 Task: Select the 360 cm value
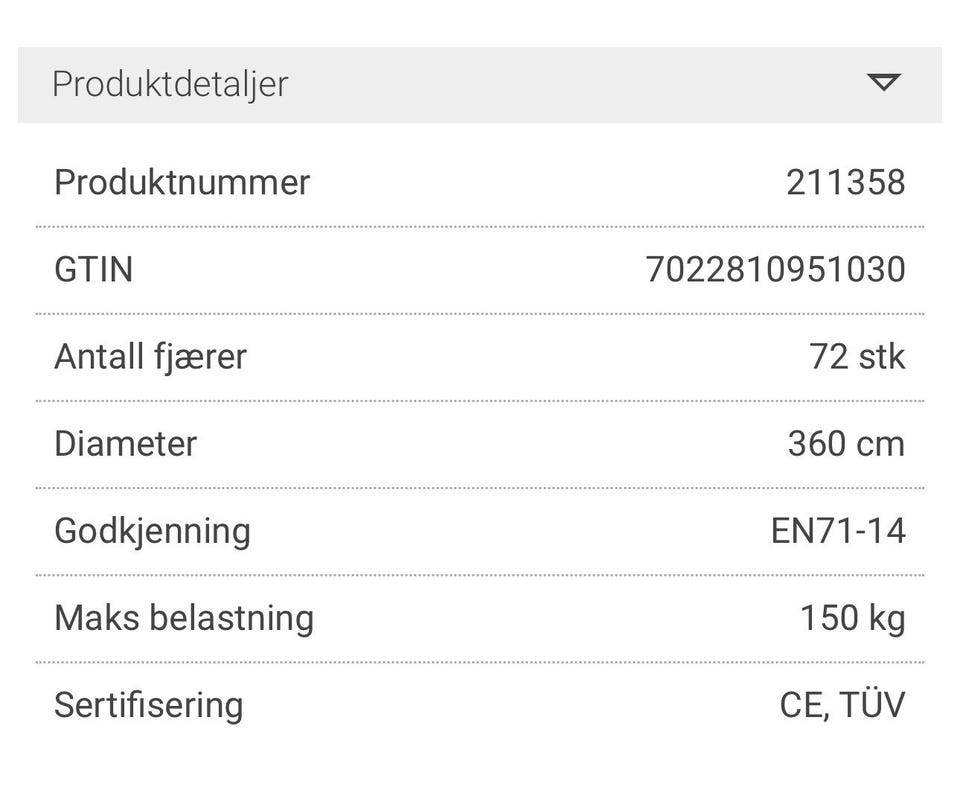coord(846,444)
